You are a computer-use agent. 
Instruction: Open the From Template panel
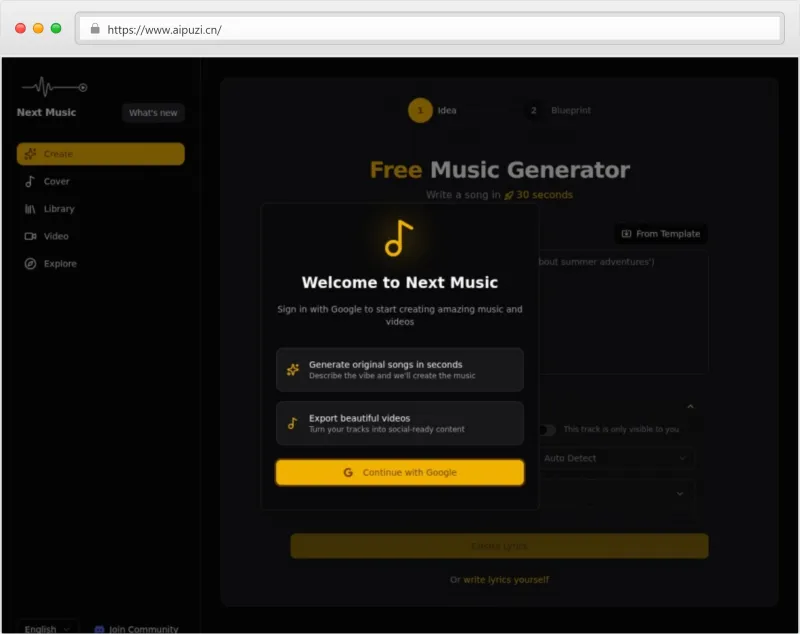pos(660,233)
